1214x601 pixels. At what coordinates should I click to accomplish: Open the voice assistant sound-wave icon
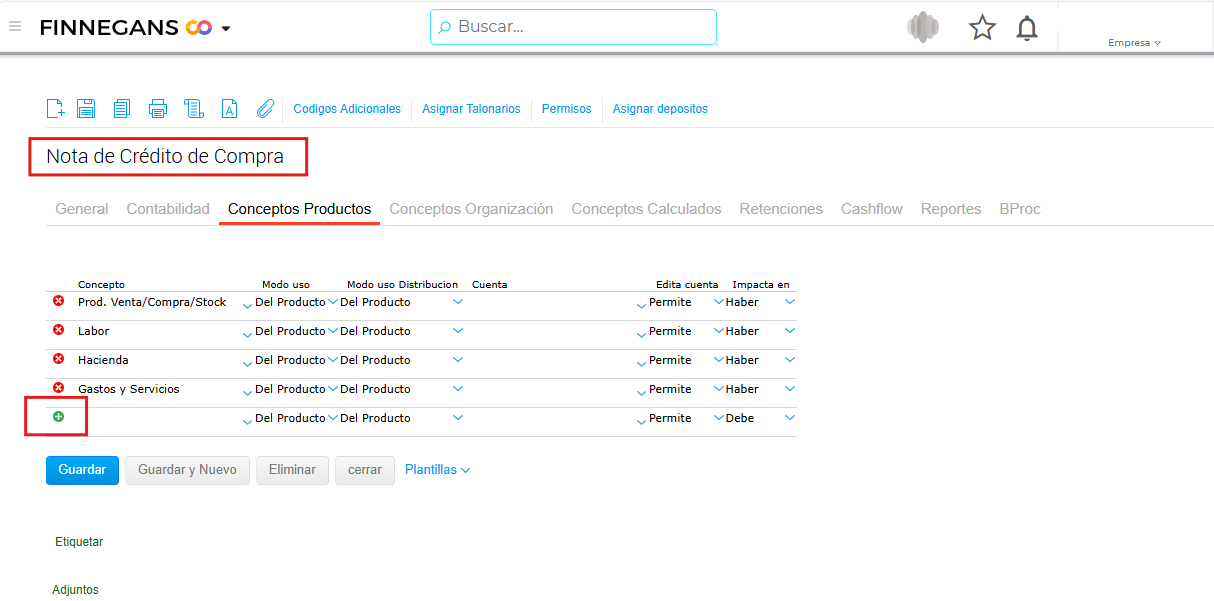coord(923,27)
